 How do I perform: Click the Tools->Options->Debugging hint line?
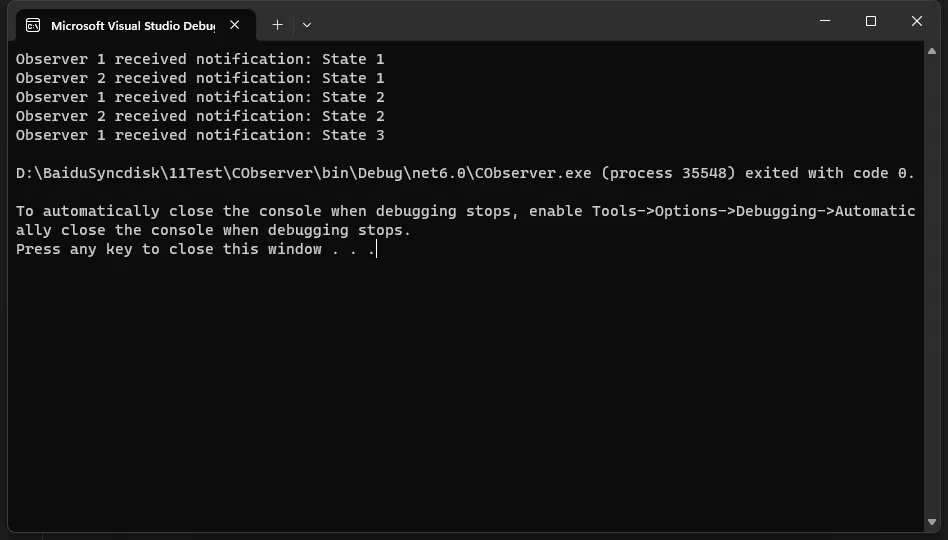coord(466,221)
